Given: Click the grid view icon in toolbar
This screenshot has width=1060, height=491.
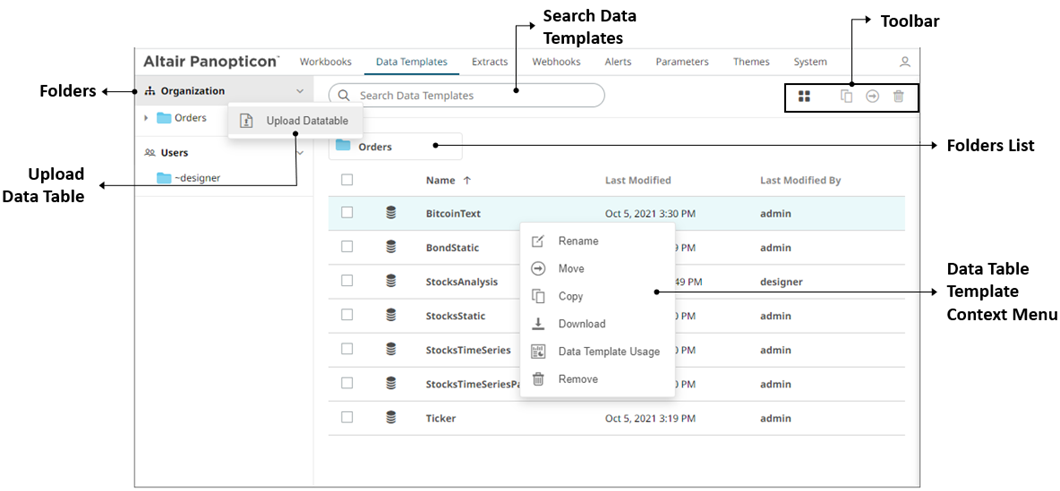Looking at the screenshot, I should [805, 96].
